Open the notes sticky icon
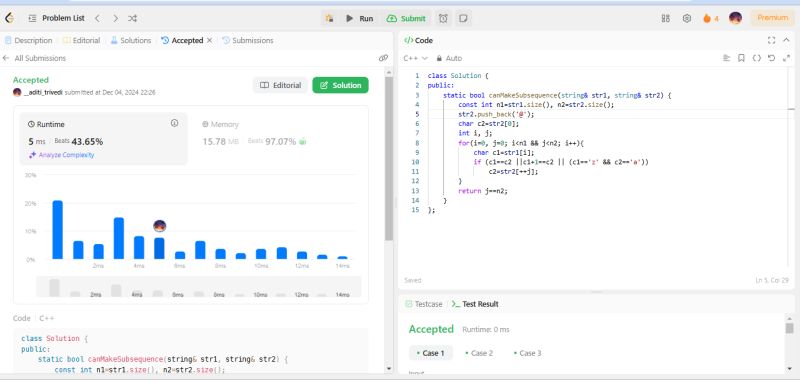 pyautogui.click(x=463, y=18)
